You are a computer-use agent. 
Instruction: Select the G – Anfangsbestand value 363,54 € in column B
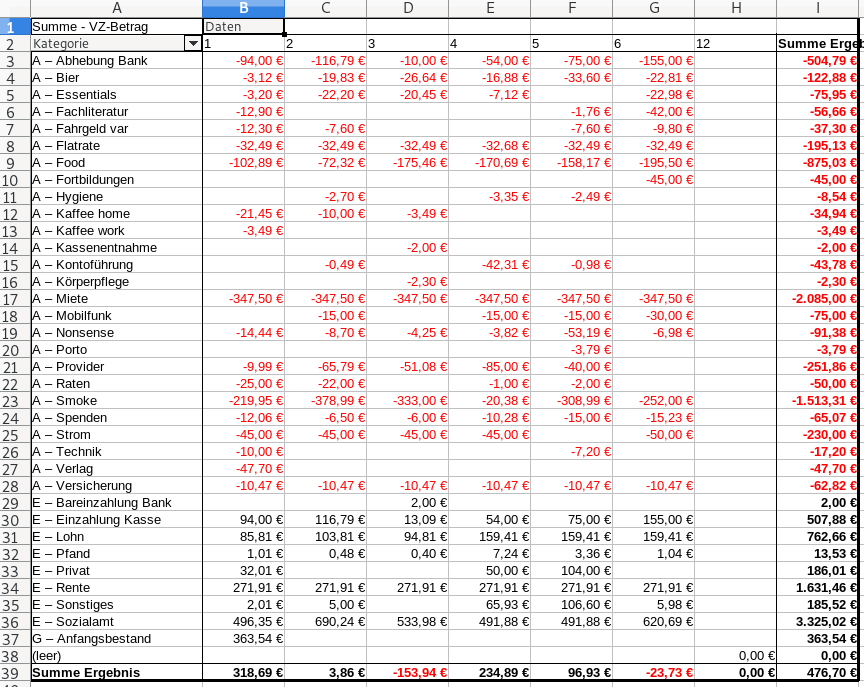pyautogui.click(x=243, y=639)
